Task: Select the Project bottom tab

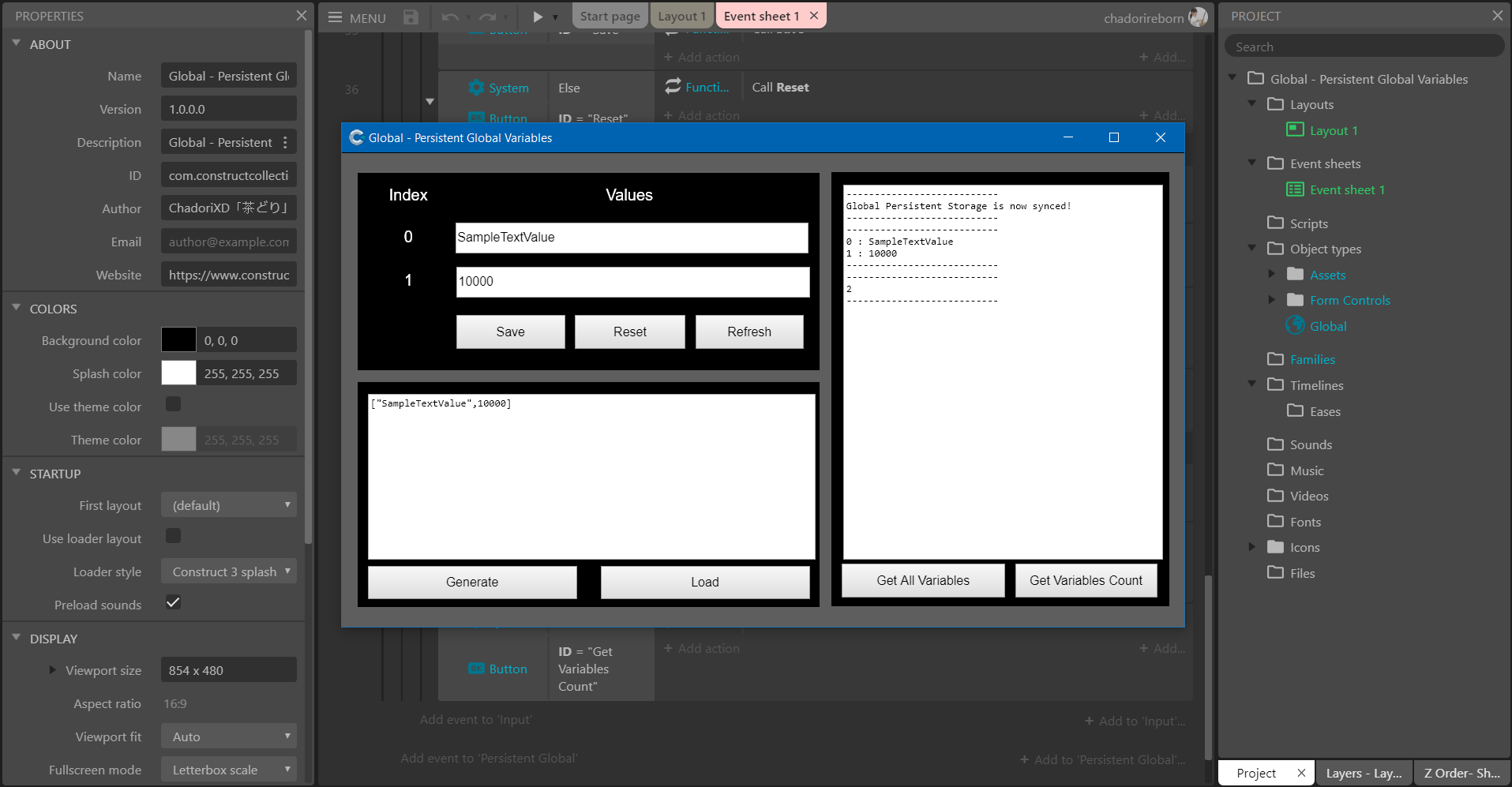Action: (1256, 773)
